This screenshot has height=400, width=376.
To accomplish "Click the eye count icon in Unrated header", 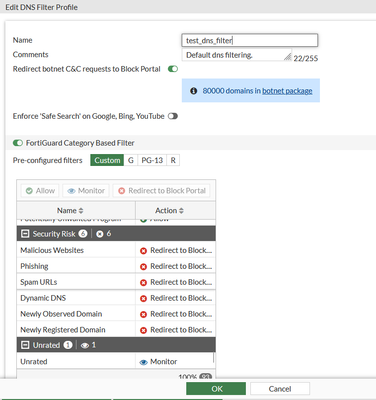I will (85, 346).
